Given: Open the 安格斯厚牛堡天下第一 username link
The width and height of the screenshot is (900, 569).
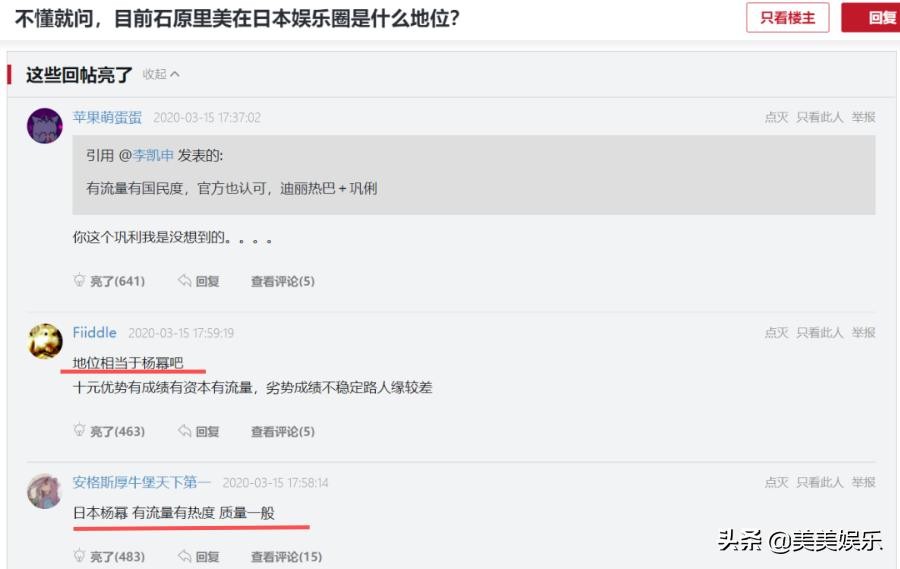Looking at the screenshot, I should tap(141, 482).
